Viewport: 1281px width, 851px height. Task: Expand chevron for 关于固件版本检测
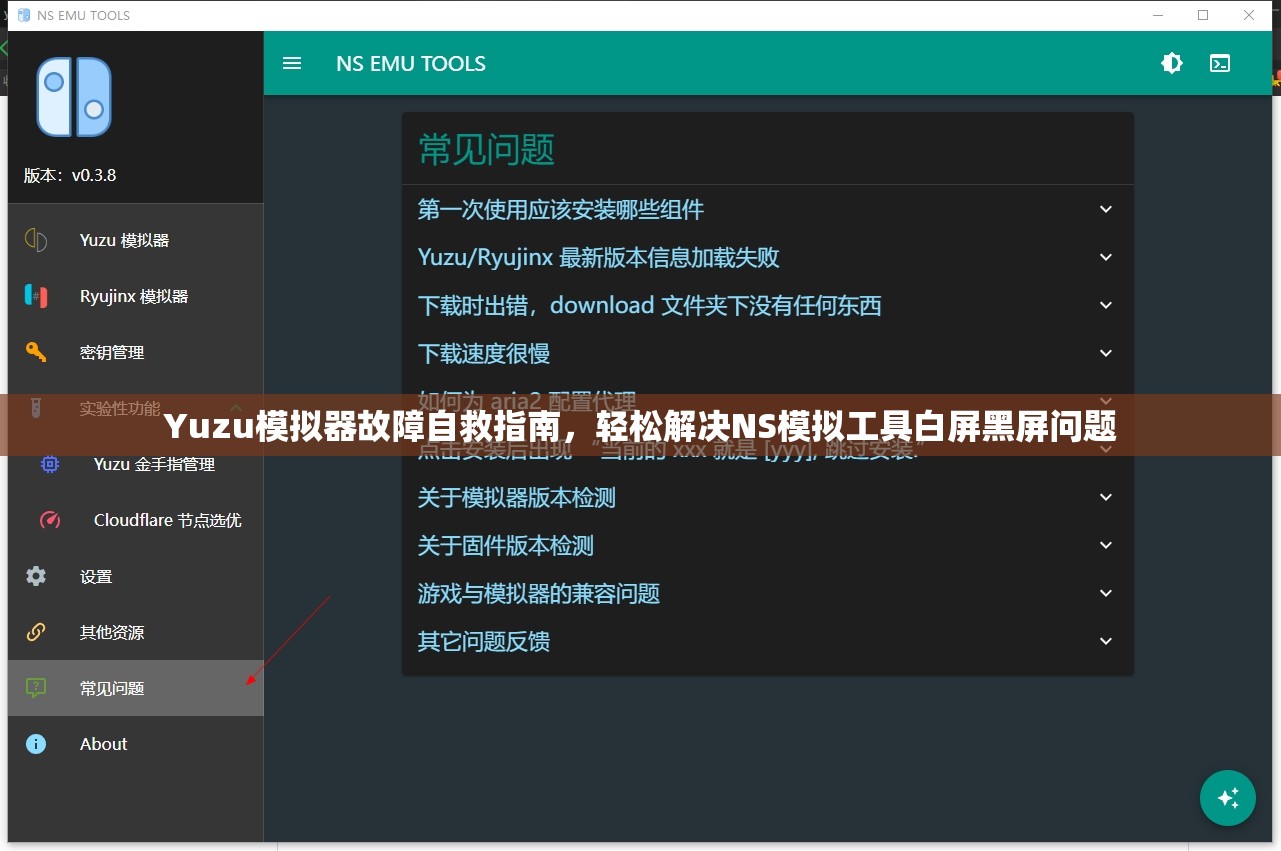click(x=1106, y=545)
